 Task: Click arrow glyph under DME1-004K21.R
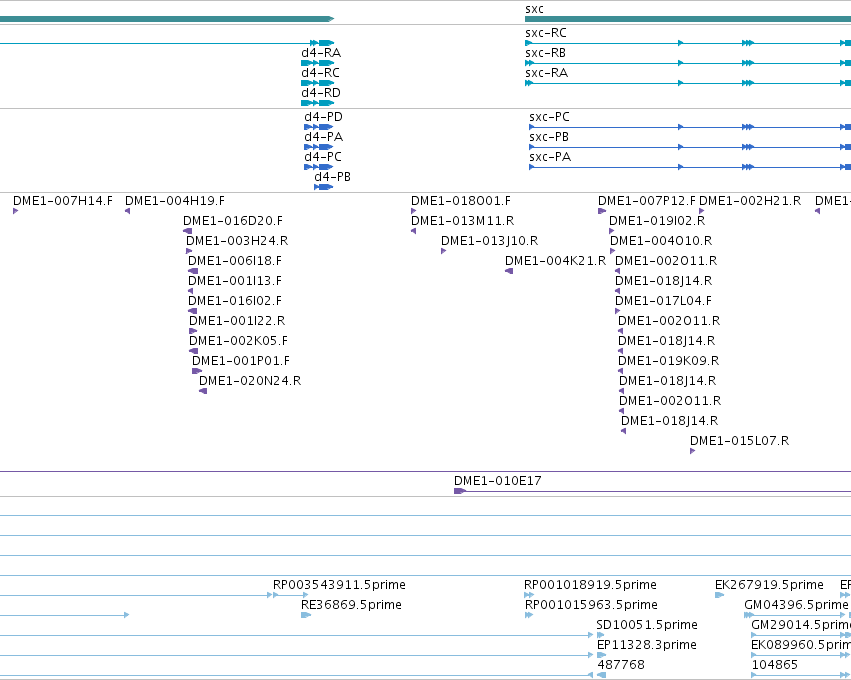tap(509, 271)
